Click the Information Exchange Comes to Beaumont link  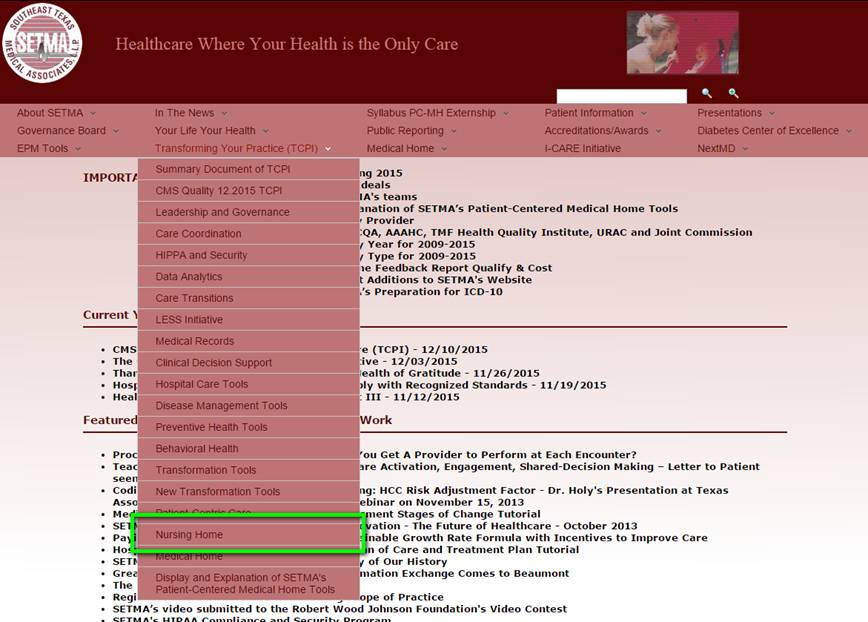click(464, 574)
